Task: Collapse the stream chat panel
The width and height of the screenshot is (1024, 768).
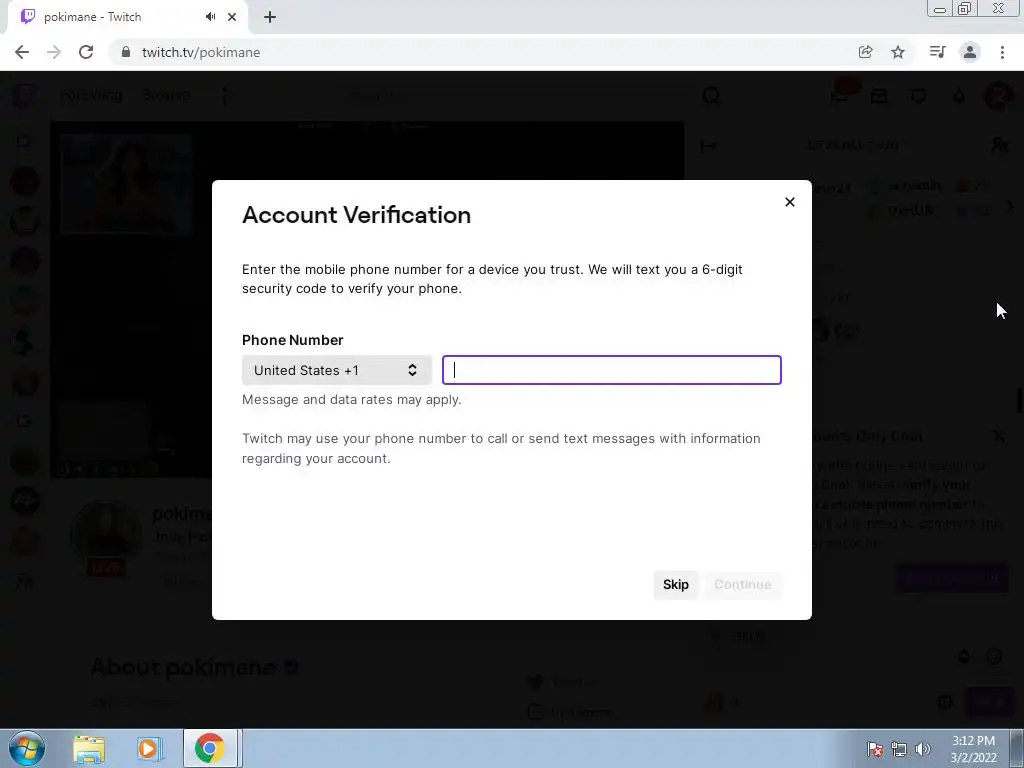Action: [709, 146]
